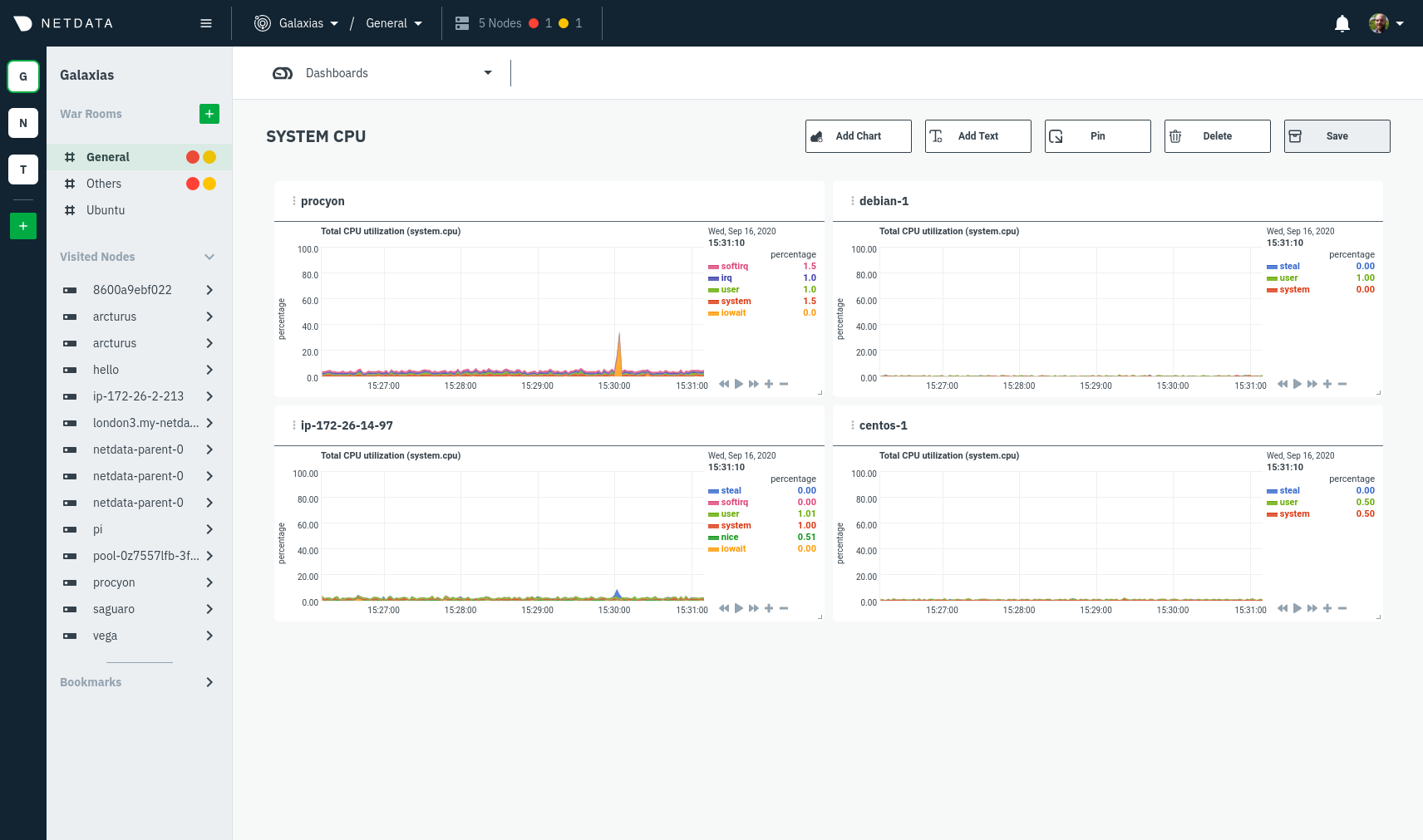The width and height of the screenshot is (1423, 840).
Task: Expand node ip-172-26-2-213
Action: [209, 396]
